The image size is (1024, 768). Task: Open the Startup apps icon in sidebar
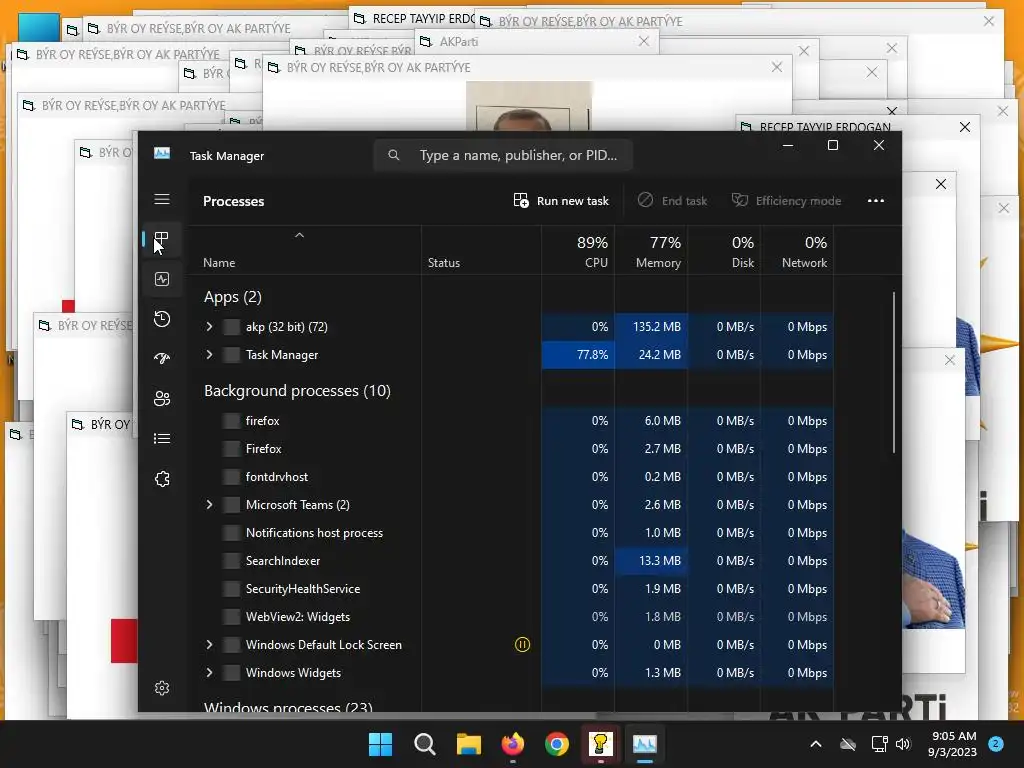[162, 359]
